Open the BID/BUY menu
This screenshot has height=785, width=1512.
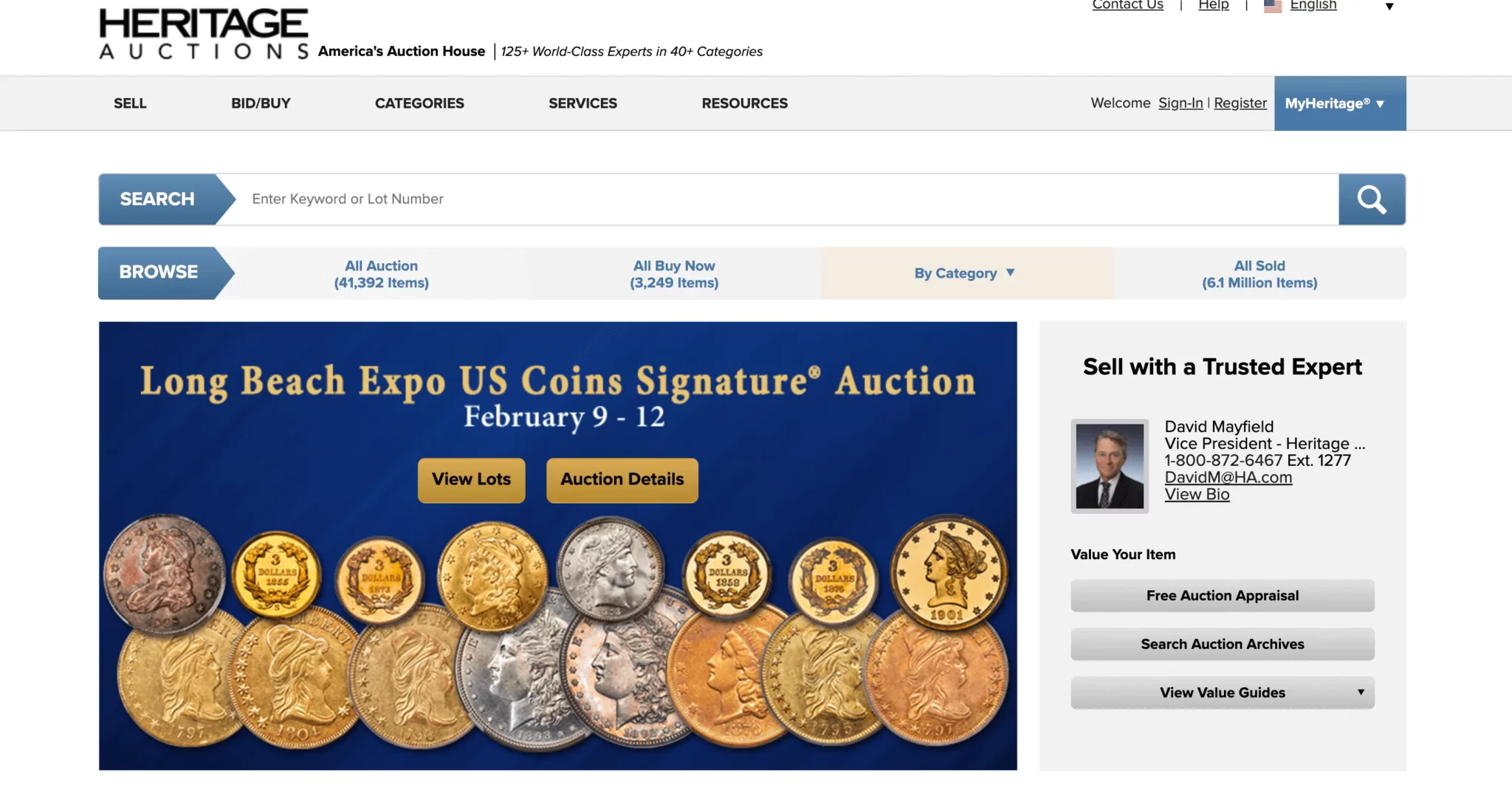tap(261, 103)
